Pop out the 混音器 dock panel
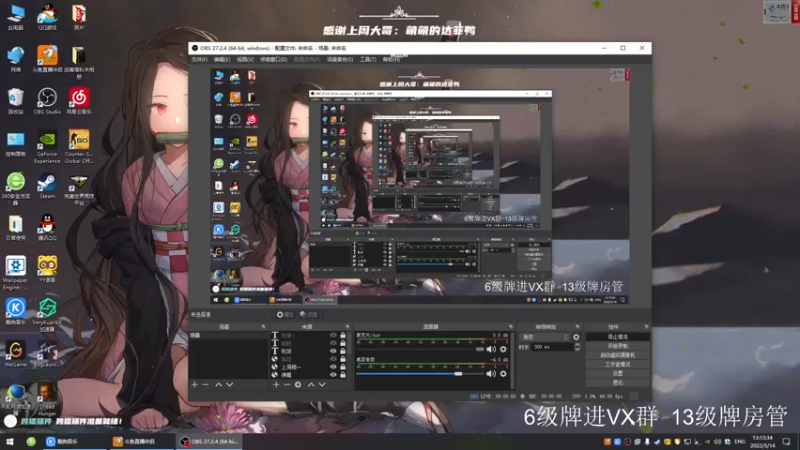This screenshot has width=800, height=450. pos(510,327)
